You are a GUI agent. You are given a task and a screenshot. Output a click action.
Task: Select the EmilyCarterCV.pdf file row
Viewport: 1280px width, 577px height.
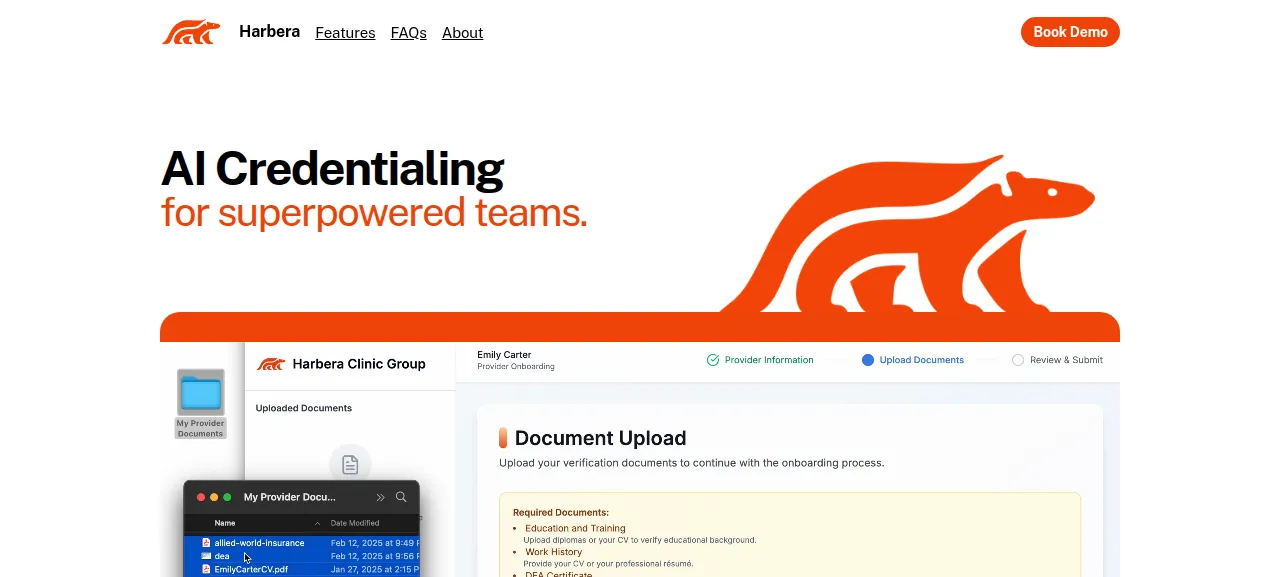coord(302,569)
